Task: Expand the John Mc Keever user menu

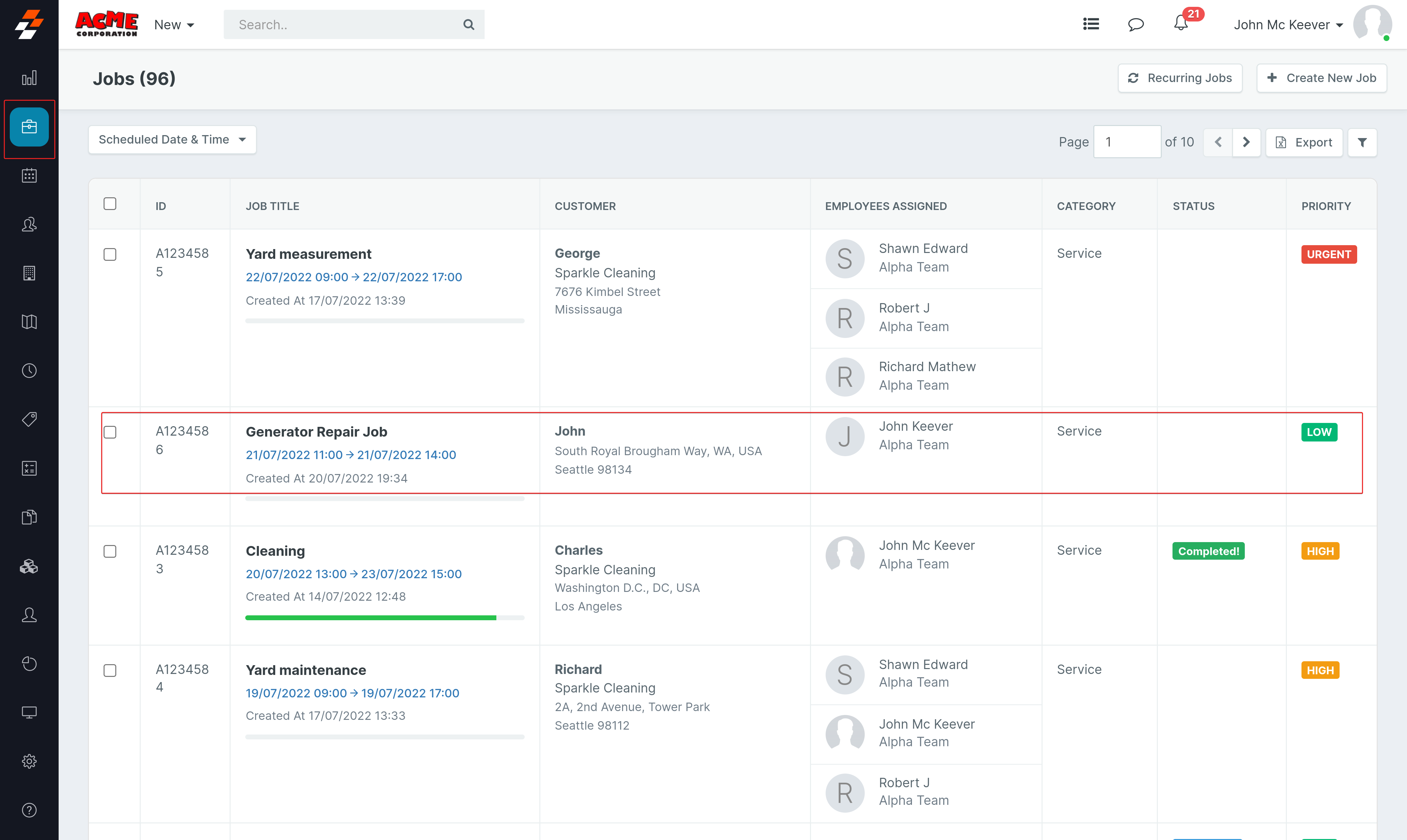Action: [x=1288, y=25]
